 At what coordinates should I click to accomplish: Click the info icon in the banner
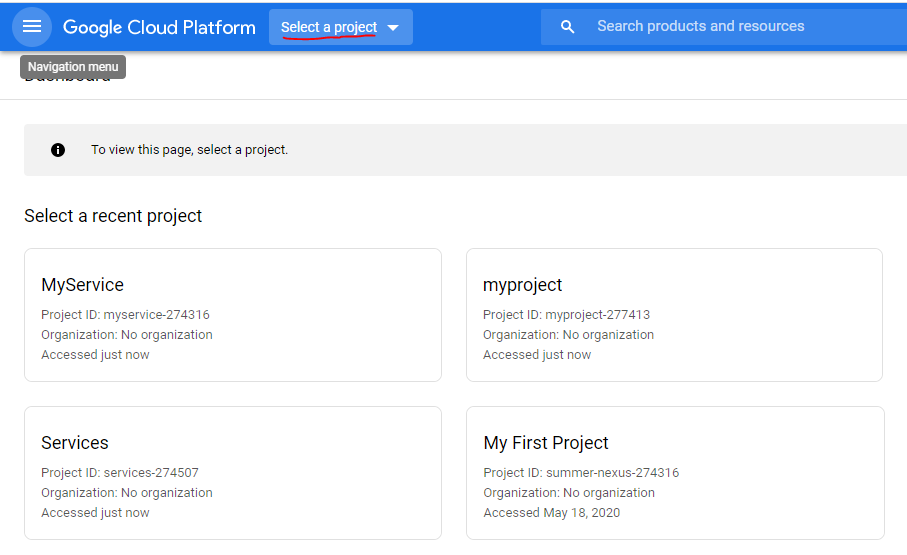pos(58,150)
